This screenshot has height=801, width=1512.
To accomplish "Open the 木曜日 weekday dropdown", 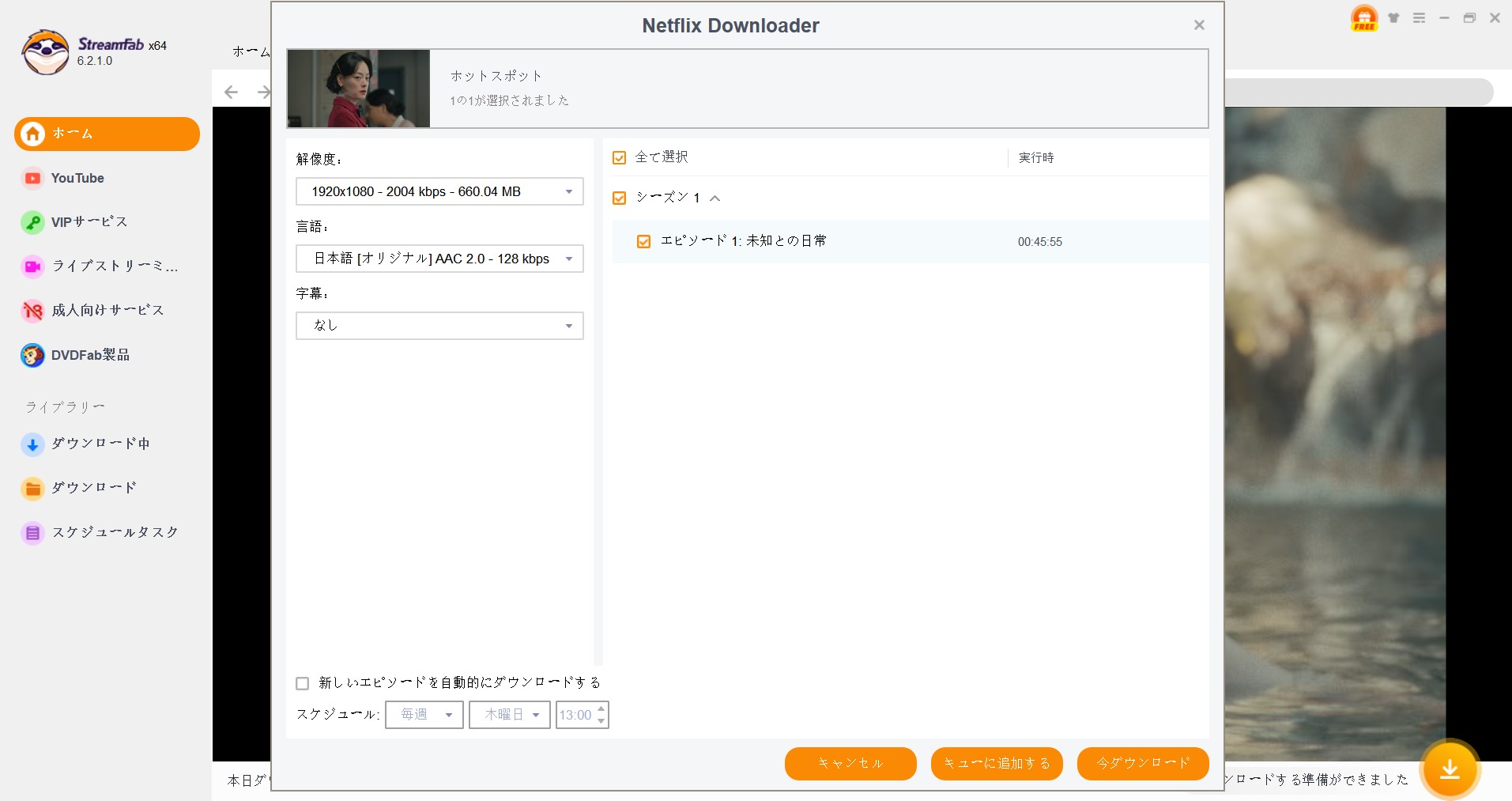I will [510, 715].
